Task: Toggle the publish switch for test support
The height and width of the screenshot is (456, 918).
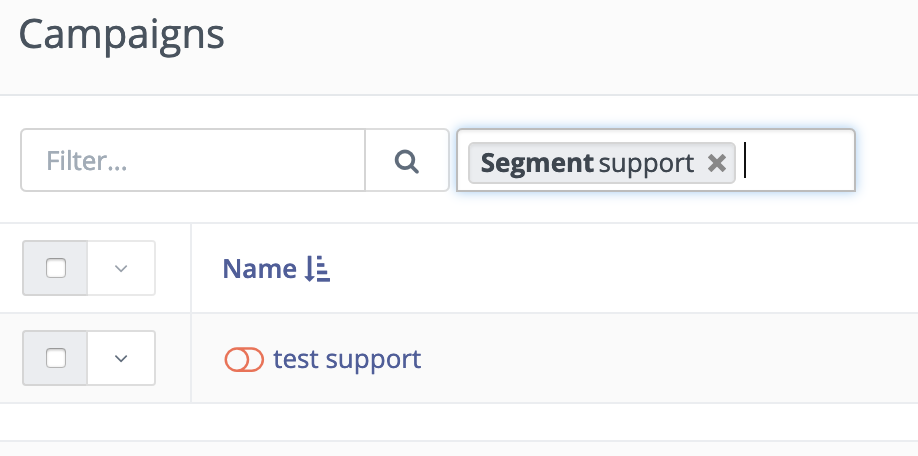Action: (x=244, y=359)
